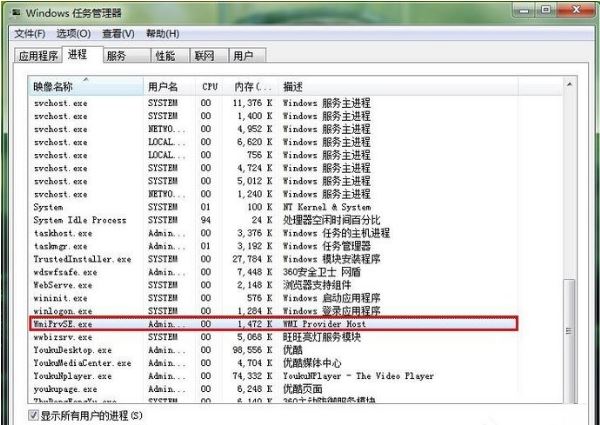The image size is (600, 425).
Task: Sort by the 描述 column header
Action: [x=397, y=87]
